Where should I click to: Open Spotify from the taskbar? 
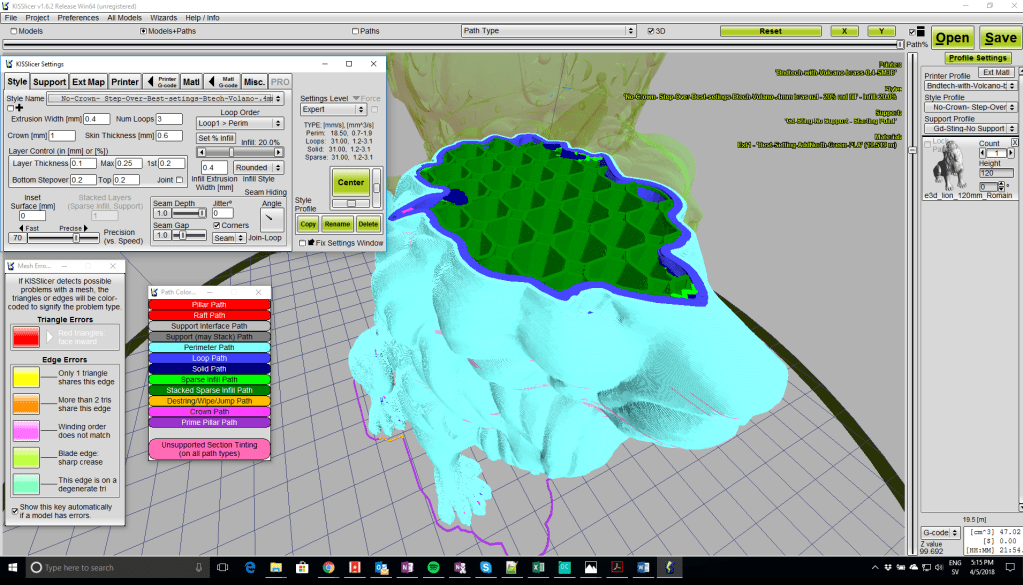pos(434,567)
